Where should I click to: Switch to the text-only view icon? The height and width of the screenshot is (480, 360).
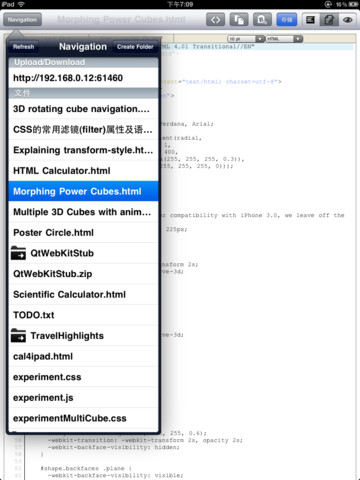click(x=311, y=20)
